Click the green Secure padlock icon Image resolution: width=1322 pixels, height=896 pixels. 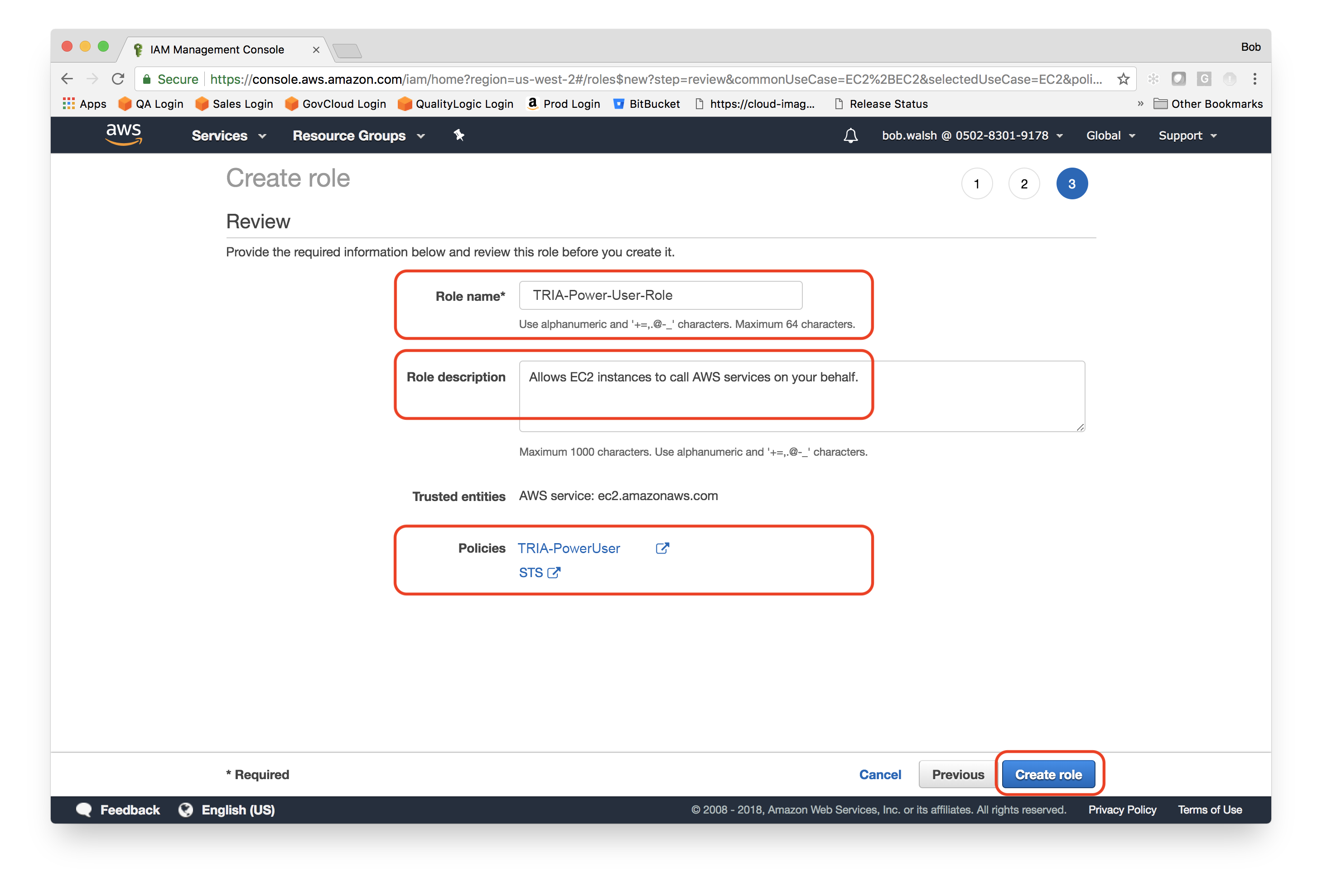tap(147, 79)
